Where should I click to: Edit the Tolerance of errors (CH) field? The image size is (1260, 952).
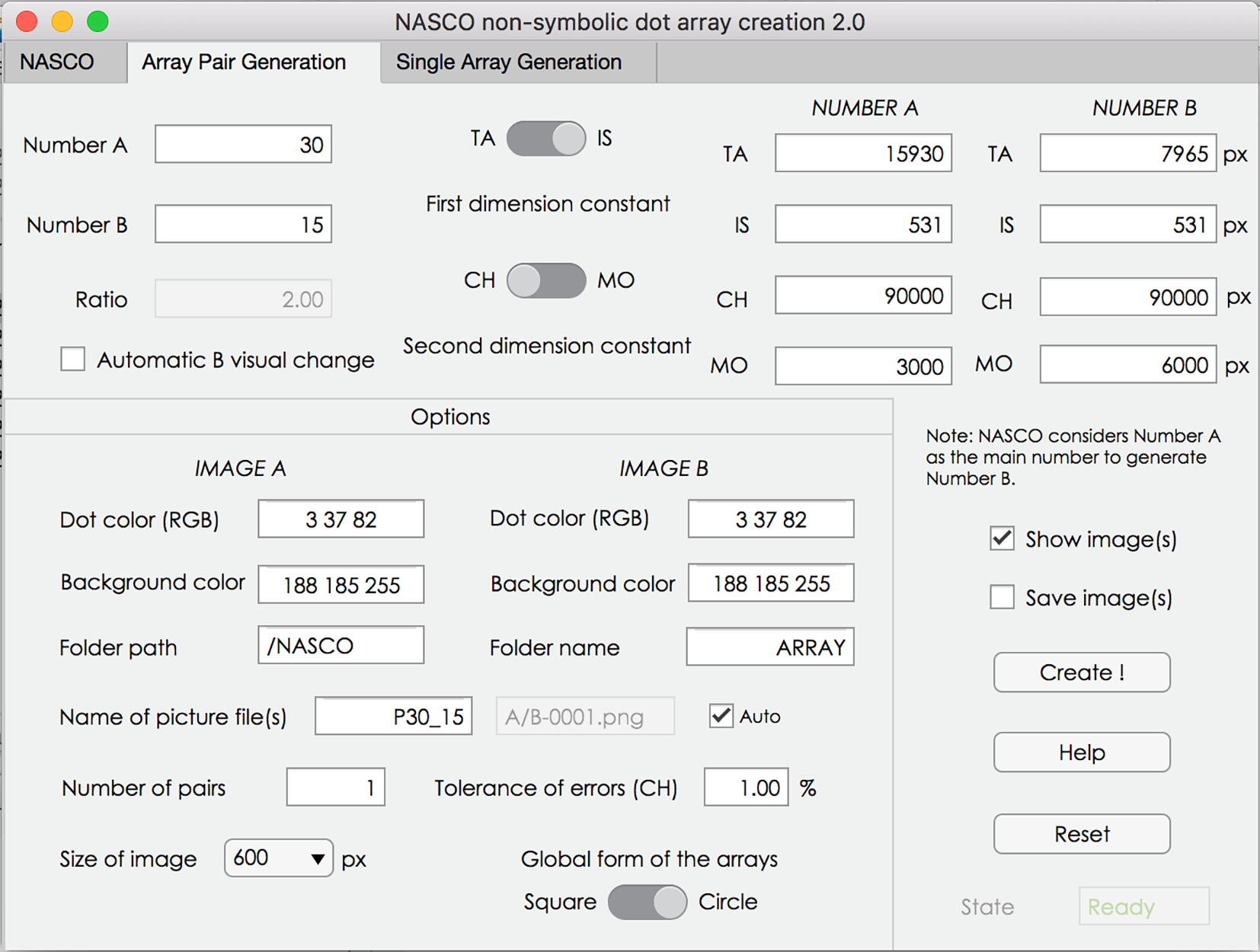point(747,787)
